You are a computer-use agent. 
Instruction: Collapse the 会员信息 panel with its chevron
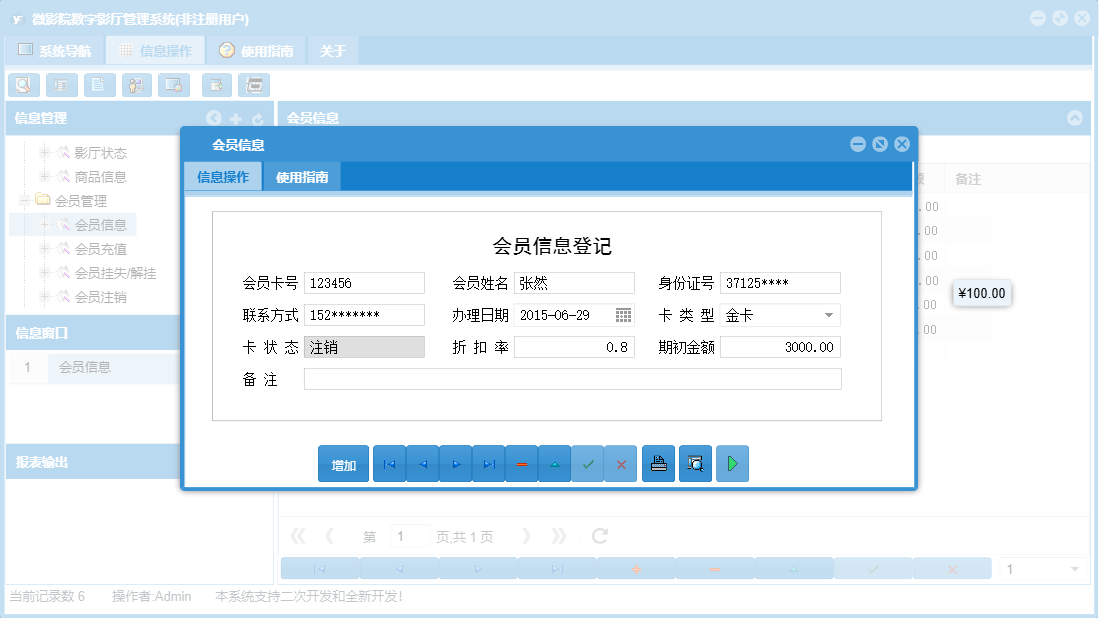(x=1075, y=117)
